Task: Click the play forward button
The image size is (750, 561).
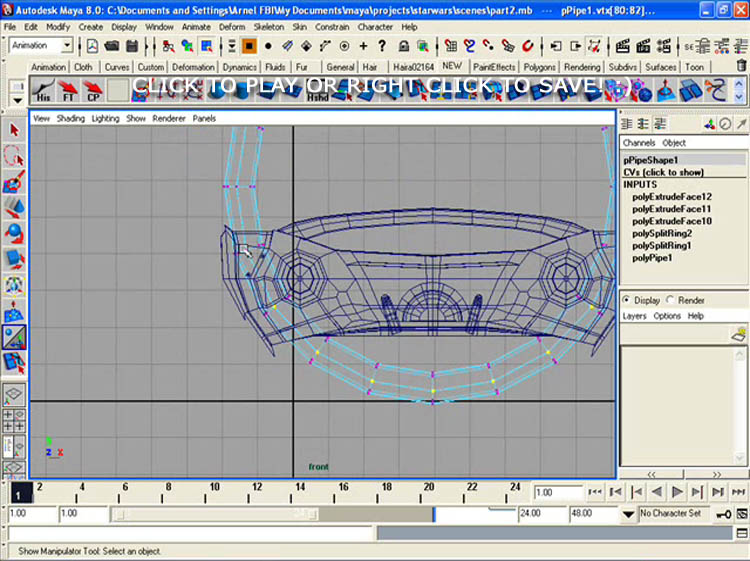Action: click(677, 492)
